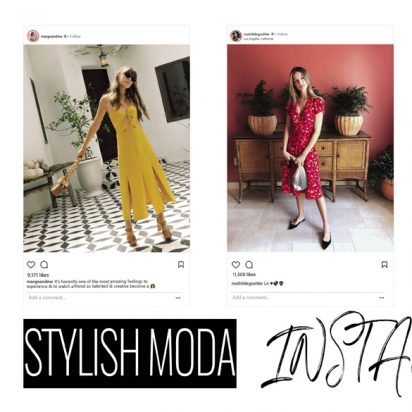
Task: Click the STYLISH MODA banner
Action: click(130, 353)
